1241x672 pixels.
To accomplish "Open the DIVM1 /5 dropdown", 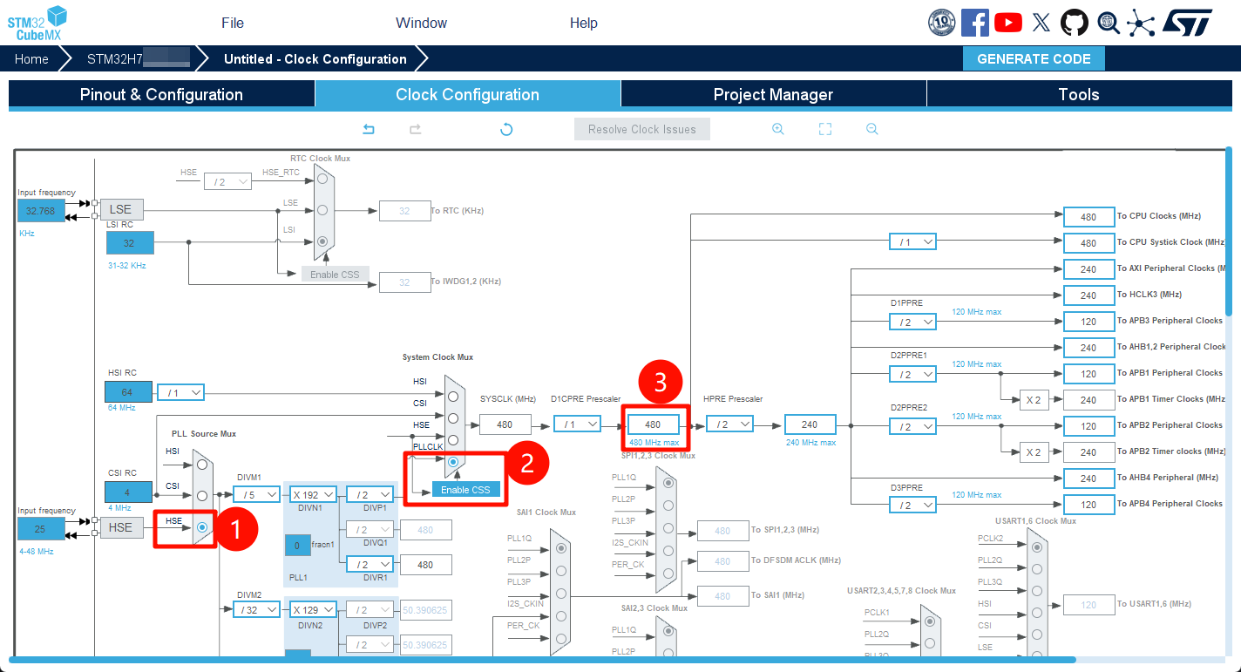I will [x=257, y=494].
